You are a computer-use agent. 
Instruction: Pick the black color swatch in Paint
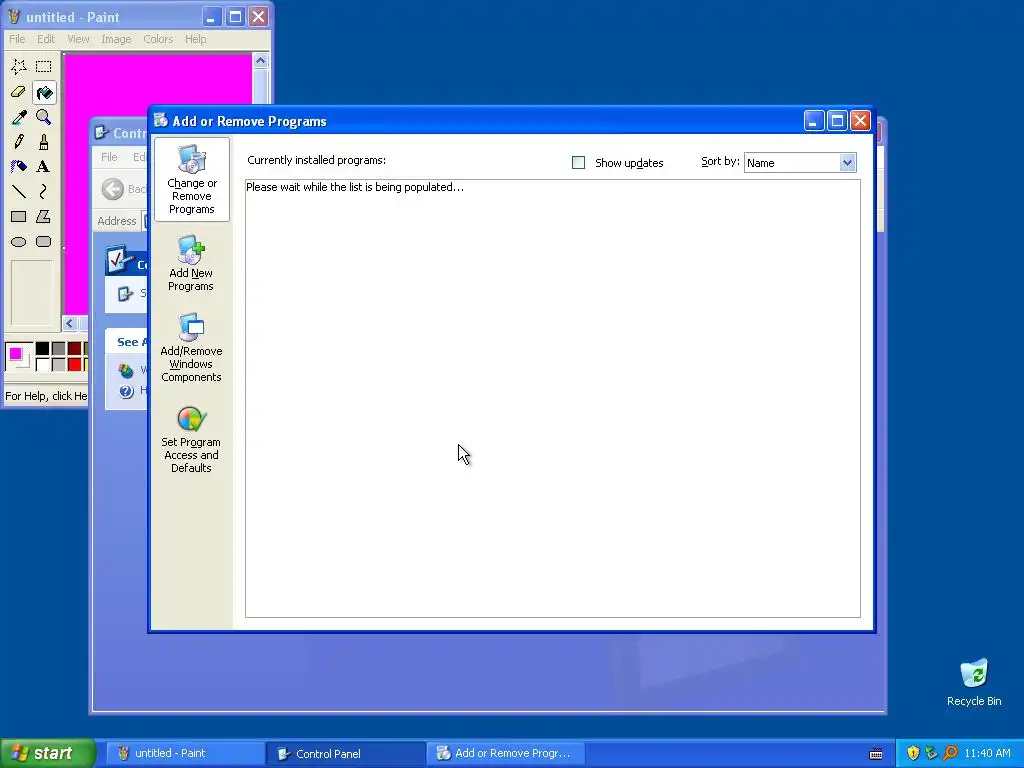tap(42, 349)
